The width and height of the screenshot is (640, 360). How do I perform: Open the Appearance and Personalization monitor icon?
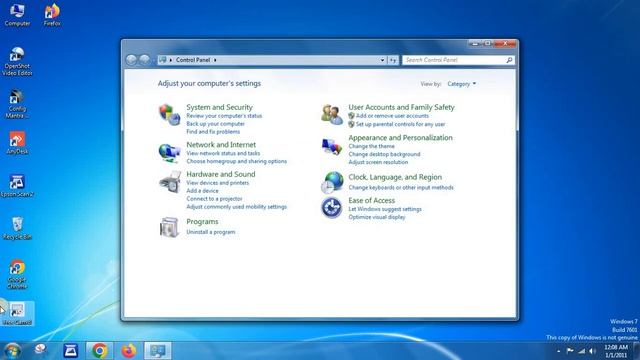coord(331,147)
